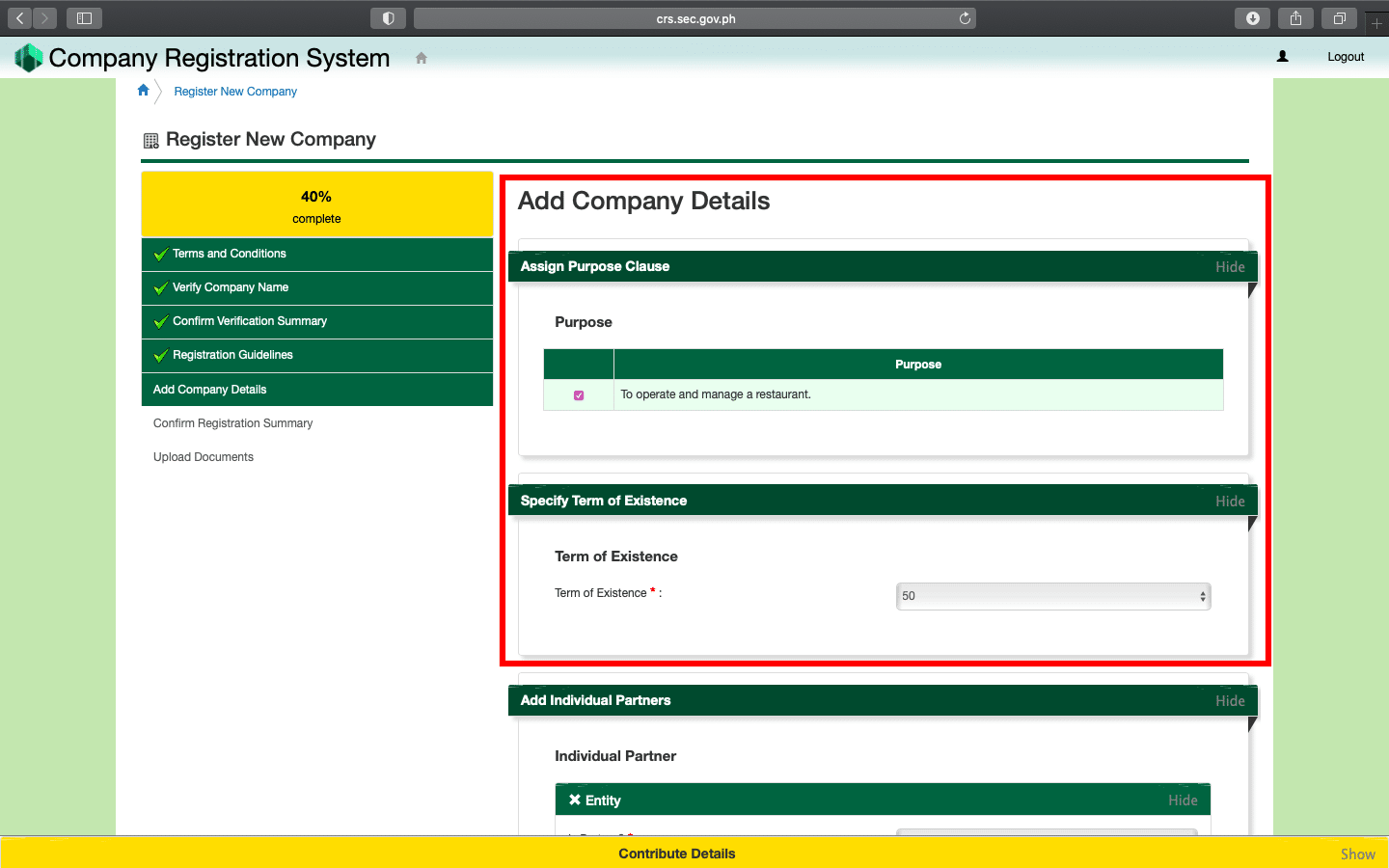The image size is (1389, 868).
Task: Open the Safari share icon
Action: [1295, 18]
